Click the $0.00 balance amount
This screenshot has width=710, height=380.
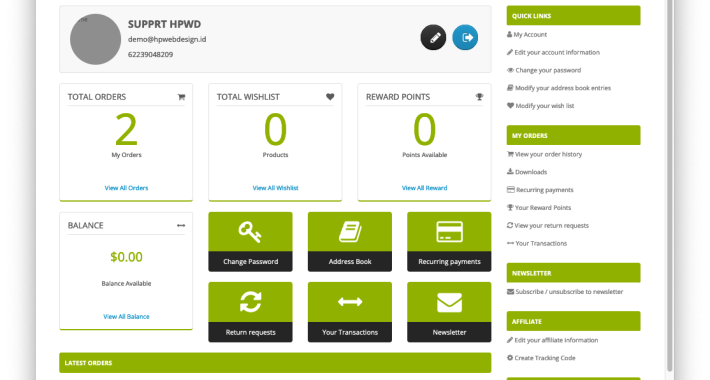126,257
